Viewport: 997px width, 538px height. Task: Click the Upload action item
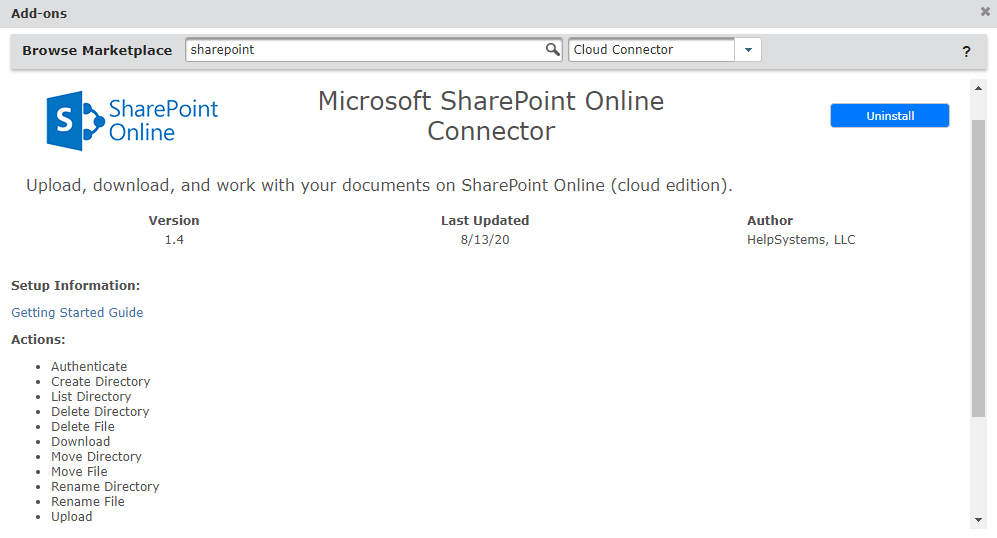pos(71,516)
